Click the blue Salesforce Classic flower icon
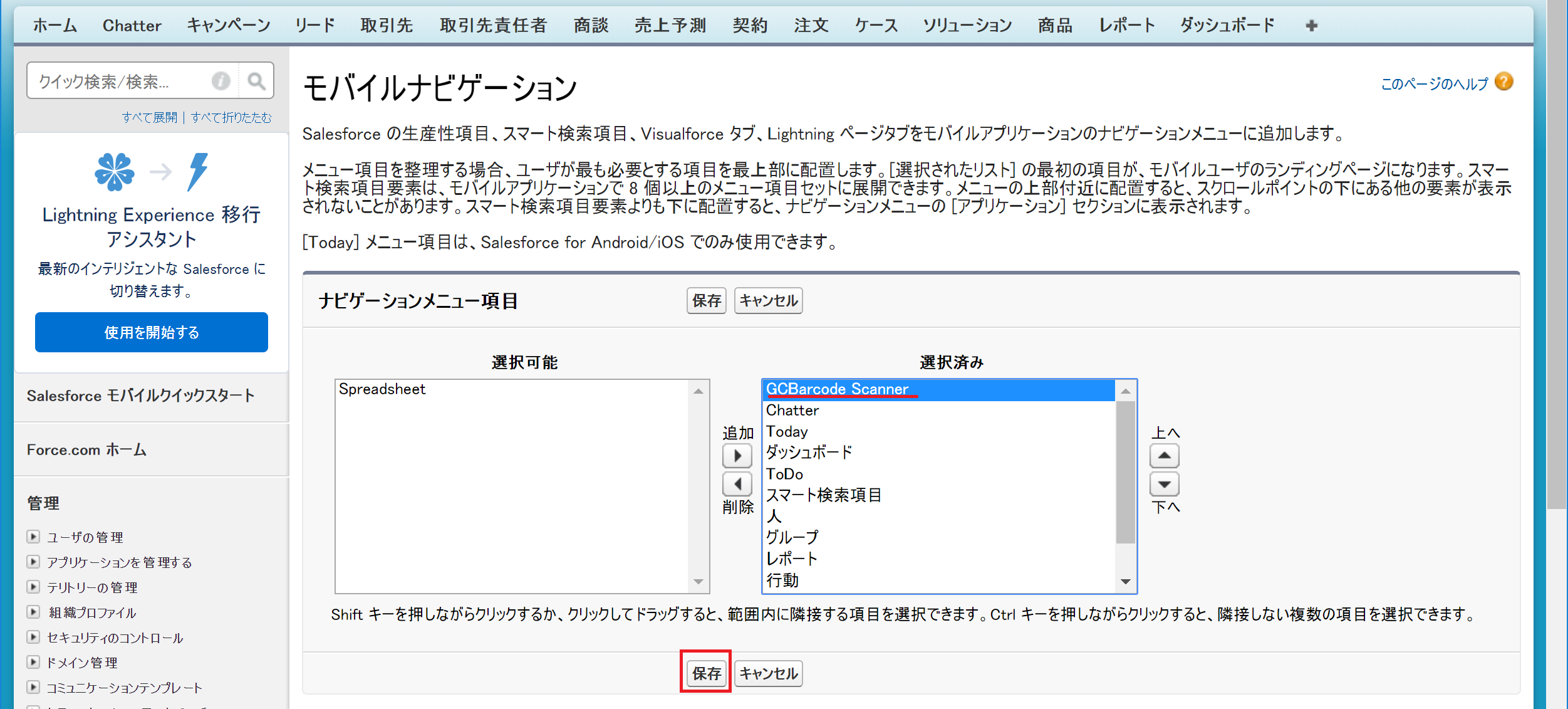The width and height of the screenshot is (1568, 709). (x=115, y=172)
